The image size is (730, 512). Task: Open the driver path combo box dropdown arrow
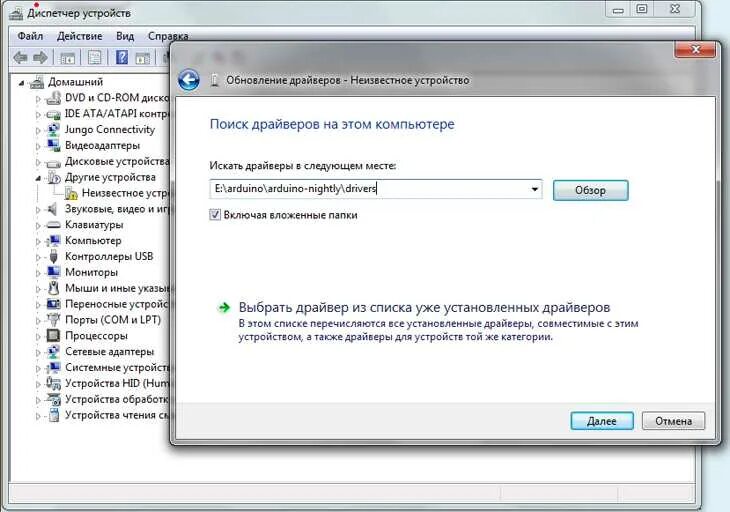(x=535, y=189)
